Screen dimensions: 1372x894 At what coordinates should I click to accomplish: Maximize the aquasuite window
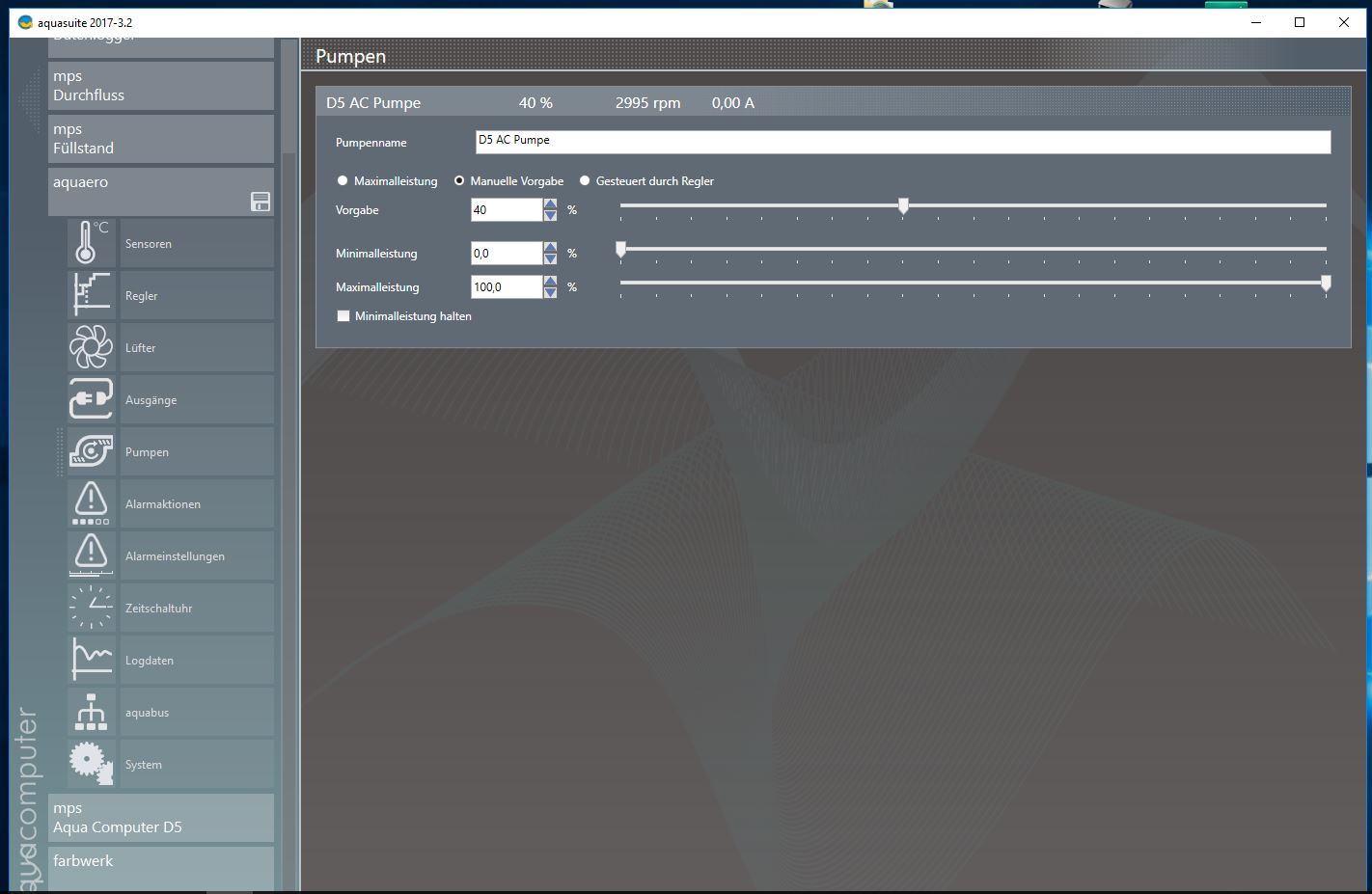click(1300, 22)
